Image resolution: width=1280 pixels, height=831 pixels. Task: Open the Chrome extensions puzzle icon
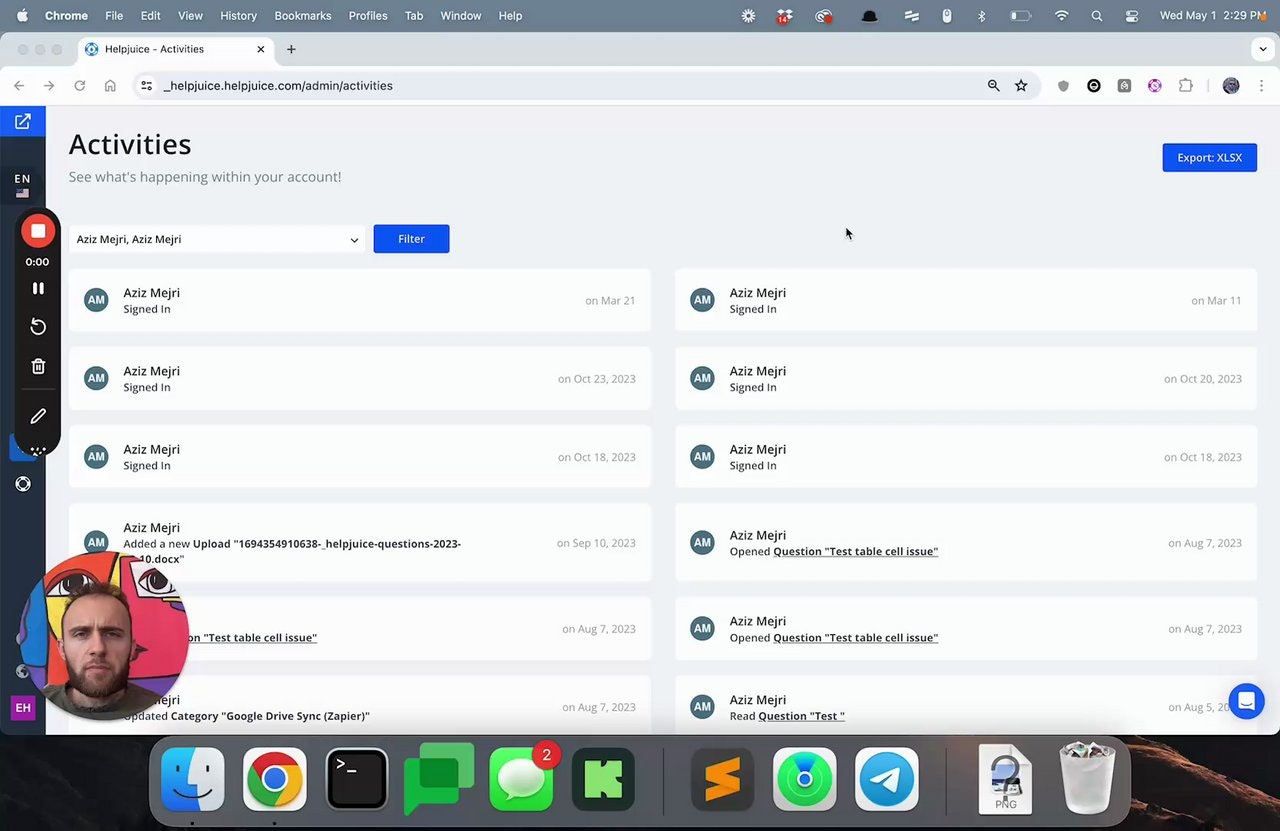tap(1186, 86)
